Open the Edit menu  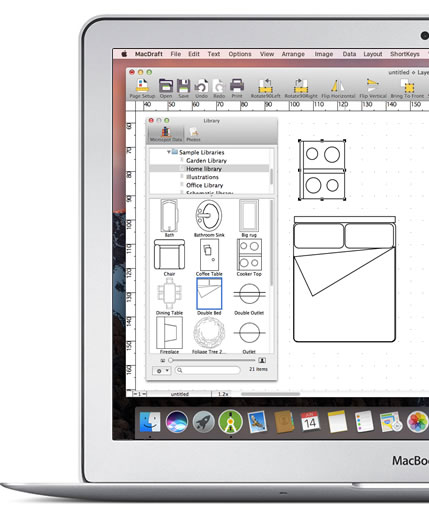pos(194,54)
